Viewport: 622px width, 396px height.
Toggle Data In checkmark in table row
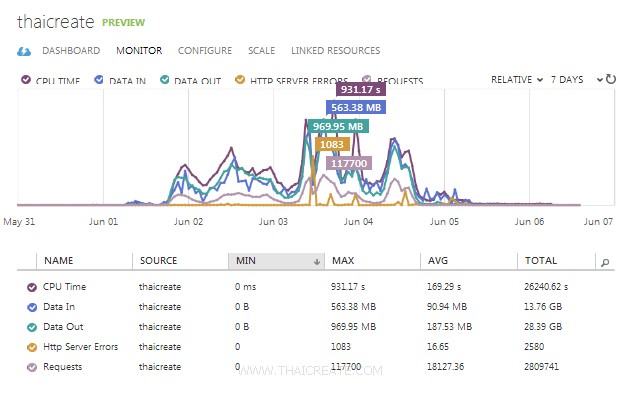coord(32,307)
